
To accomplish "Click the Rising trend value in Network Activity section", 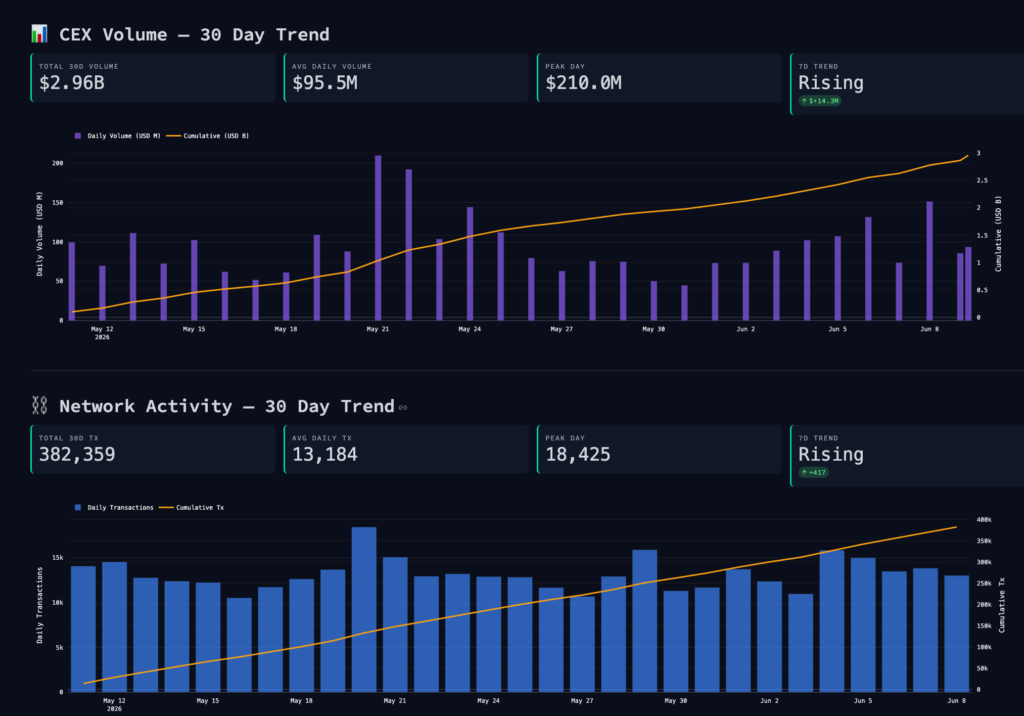I will [831, 455].
